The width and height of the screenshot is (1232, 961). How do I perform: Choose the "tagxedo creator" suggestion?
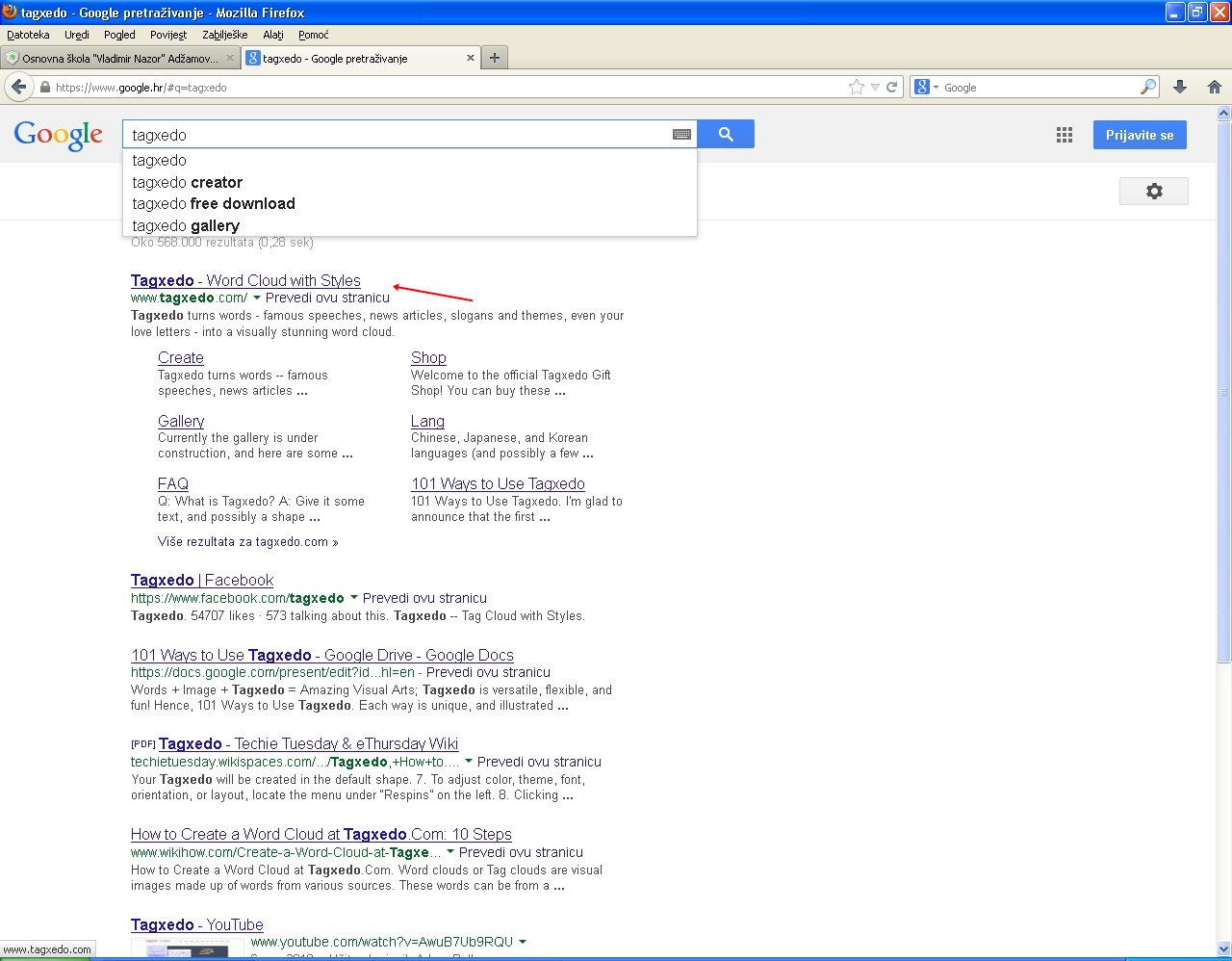pyautogui.click(x=409, y=182)
